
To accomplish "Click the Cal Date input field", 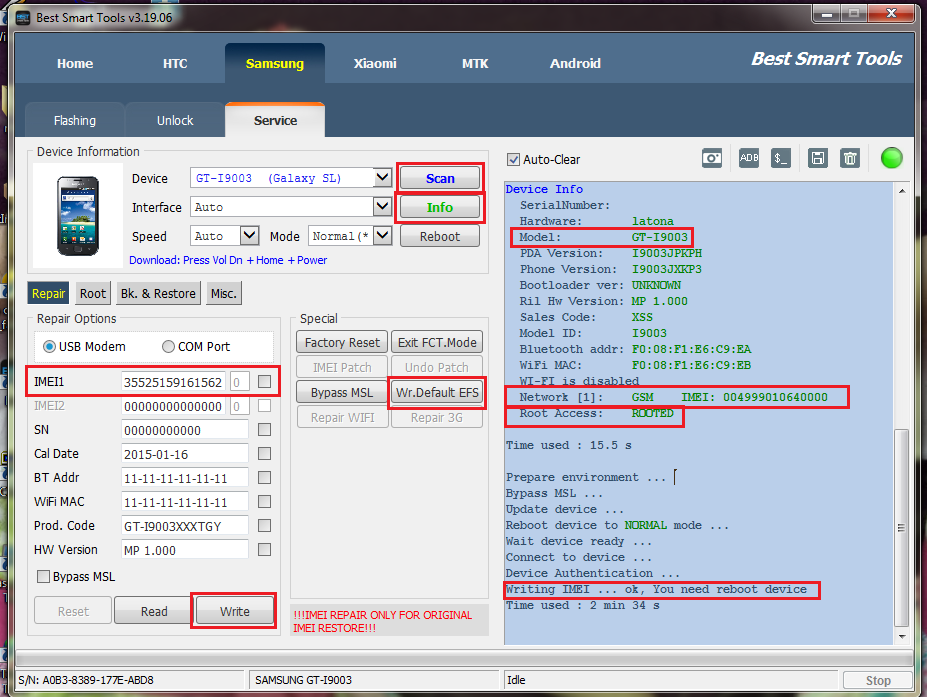I will (184, 454).
